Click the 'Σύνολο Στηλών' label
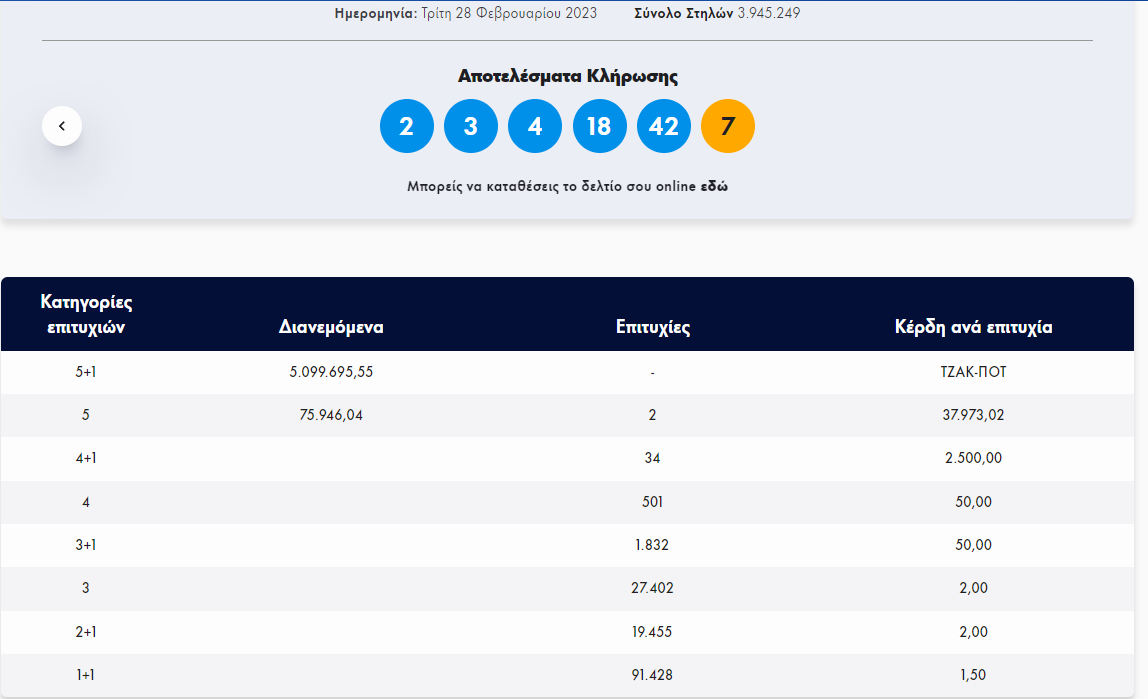 [683, 13]
